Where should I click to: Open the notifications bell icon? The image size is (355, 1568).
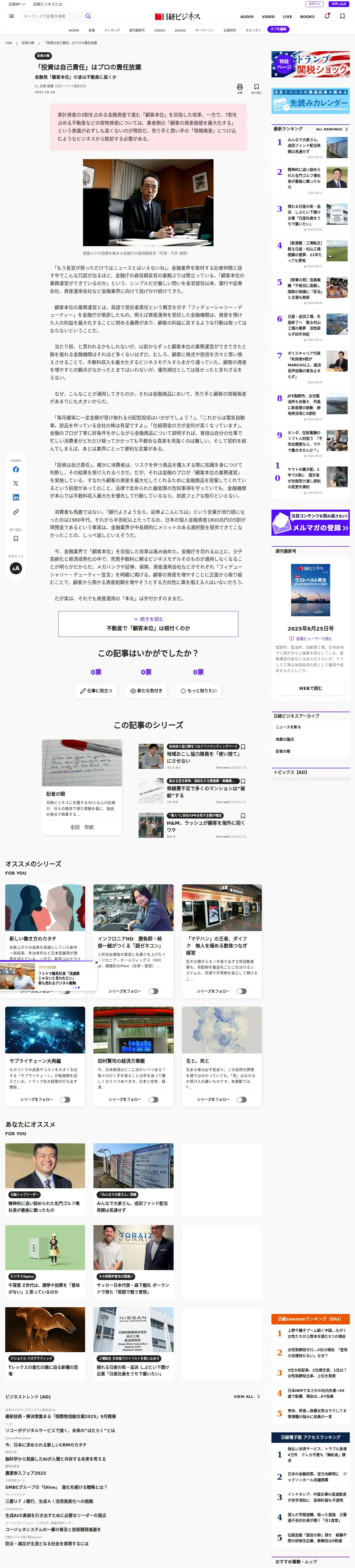pyautogui.click(x=327, y=16)
